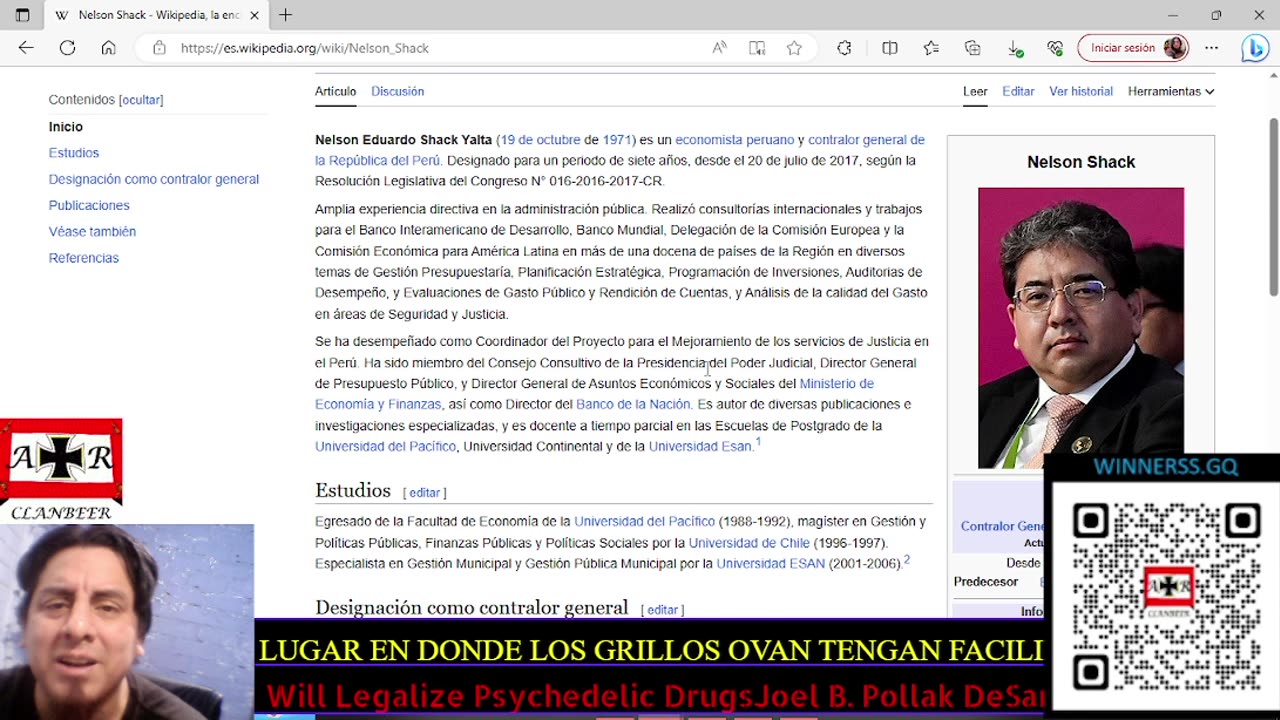Screen dimensions: 1280x720
Task: Go back to the previous page
Action: (x=26, y=48)
